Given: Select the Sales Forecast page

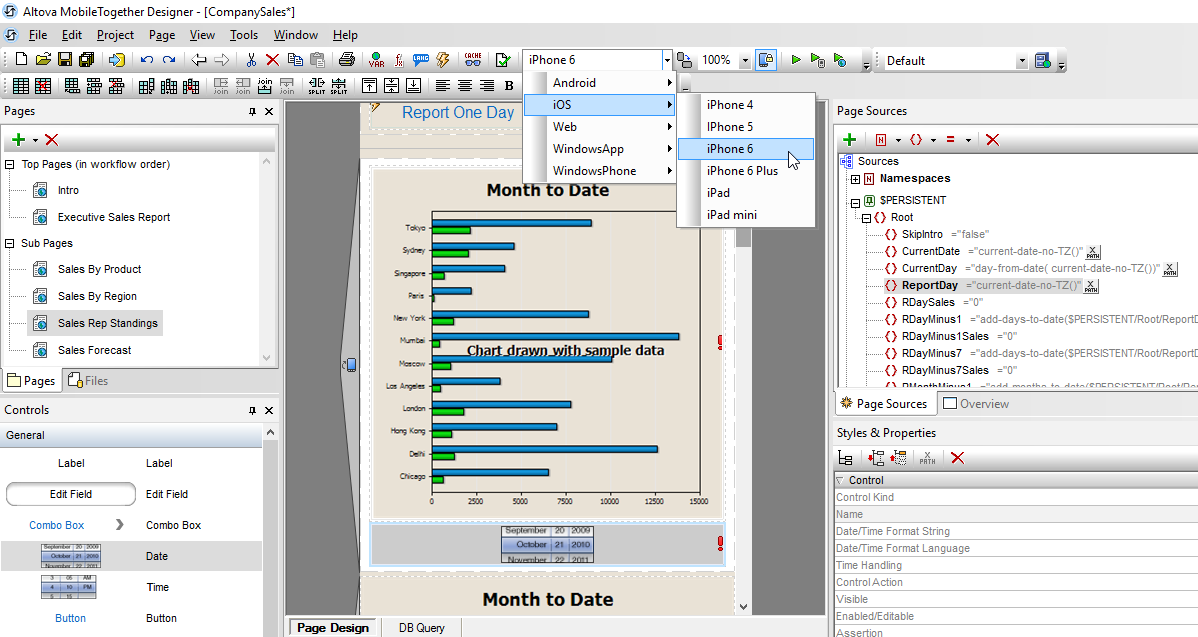Looking at the screenshot, I should pos(95,350).
